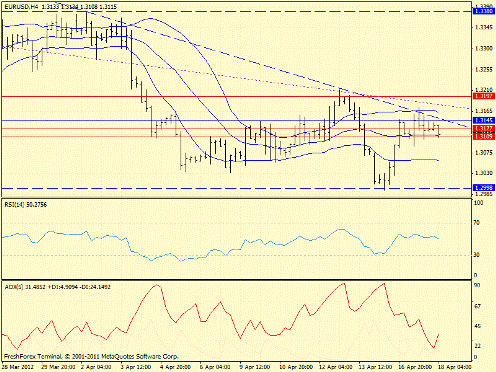Click the 16 Apr 20:00 time label
This screenshot has width=496, height=372.
pyautogui.click(x=415, y=367)
